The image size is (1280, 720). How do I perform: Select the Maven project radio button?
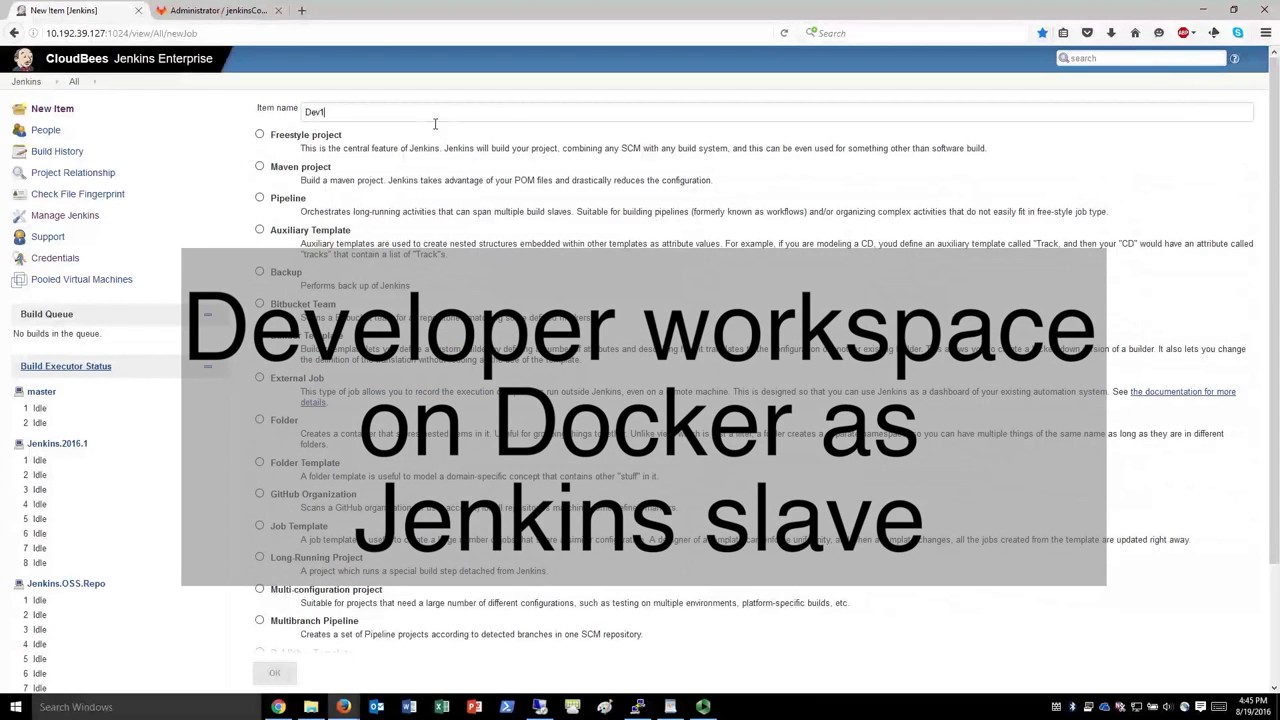click(x=260, y=166)
